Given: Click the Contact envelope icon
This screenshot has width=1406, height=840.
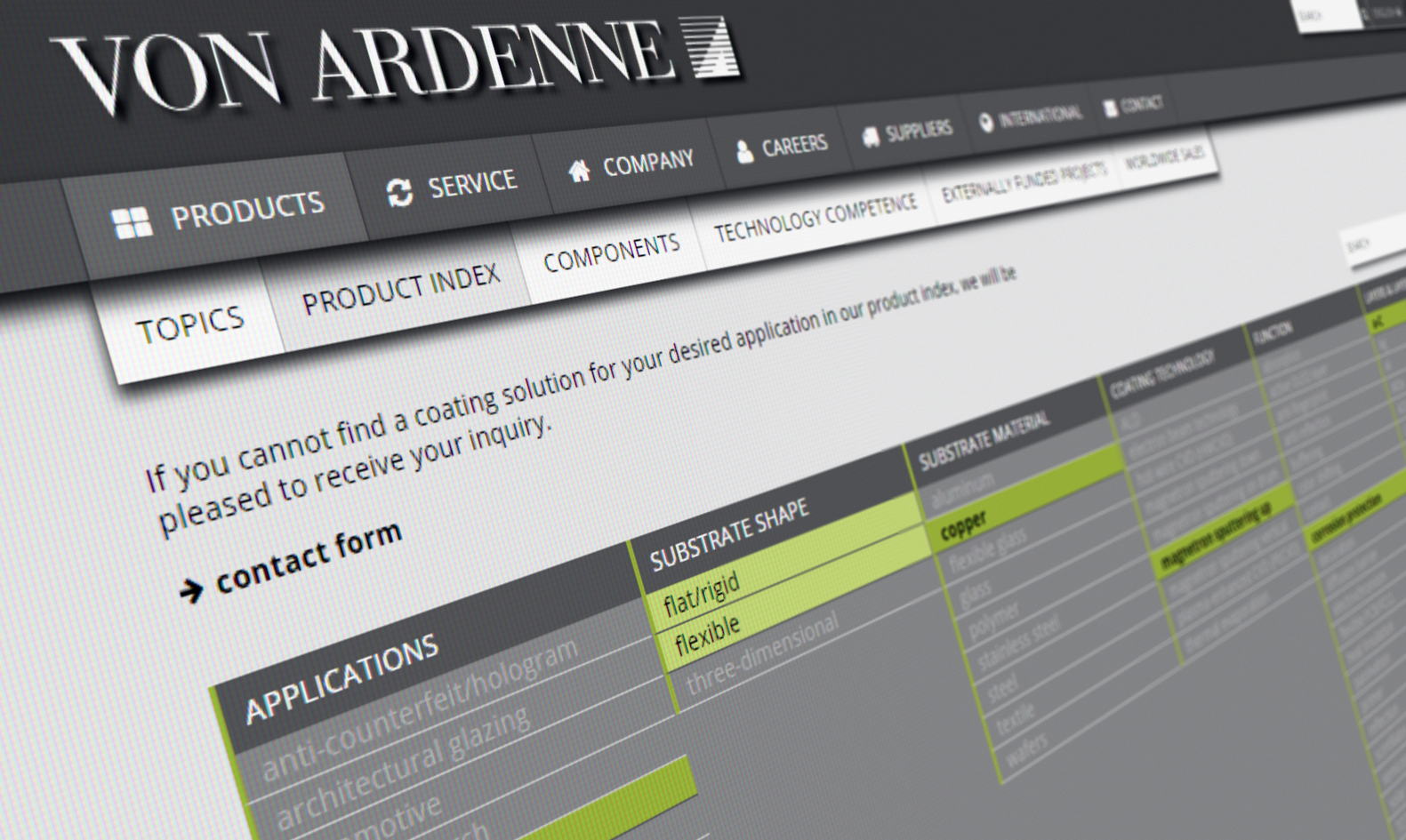Looking at the screenshot, I should [1110, 108].
